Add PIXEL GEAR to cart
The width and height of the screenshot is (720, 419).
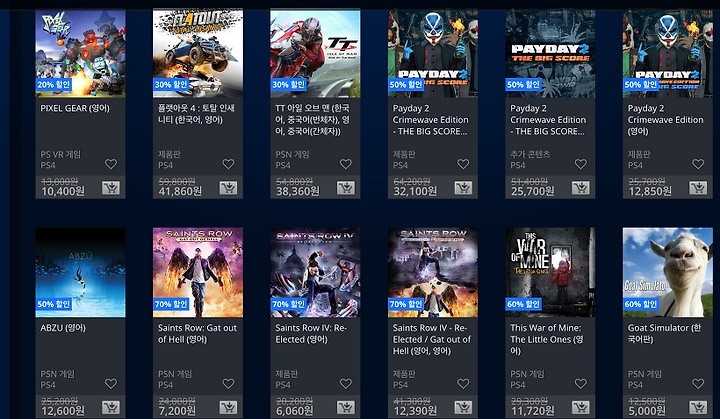111,187
